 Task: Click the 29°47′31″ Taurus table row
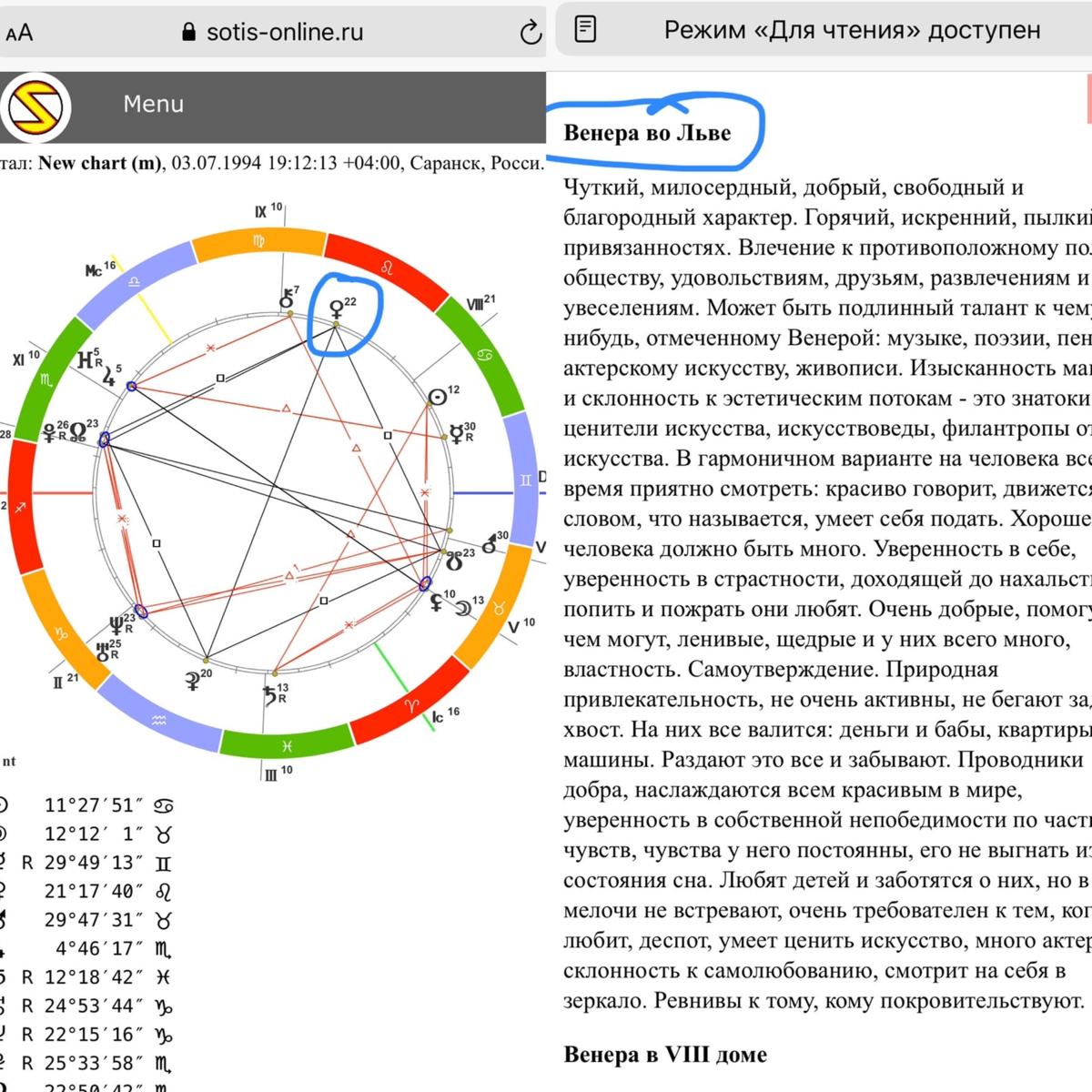click(x=86, y=920)
